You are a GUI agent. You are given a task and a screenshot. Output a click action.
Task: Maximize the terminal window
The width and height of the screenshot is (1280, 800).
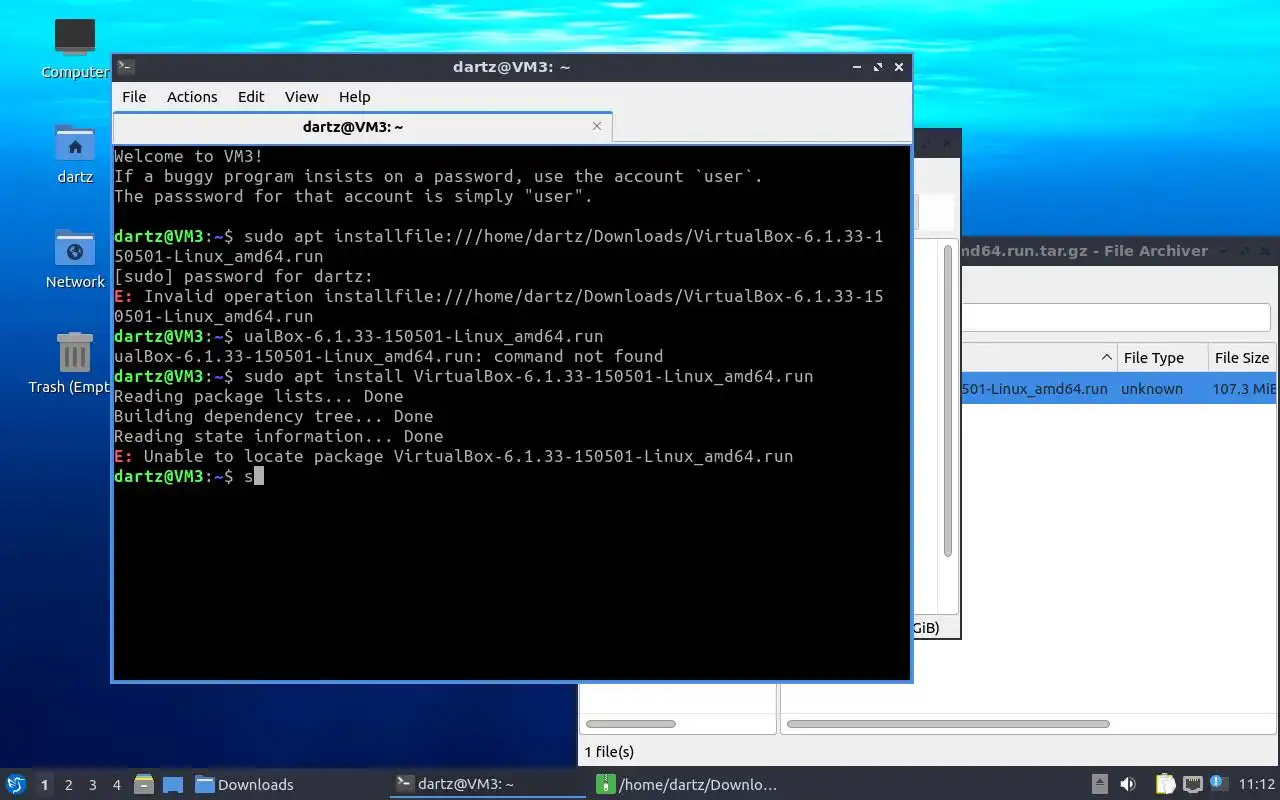pos(878,67)
